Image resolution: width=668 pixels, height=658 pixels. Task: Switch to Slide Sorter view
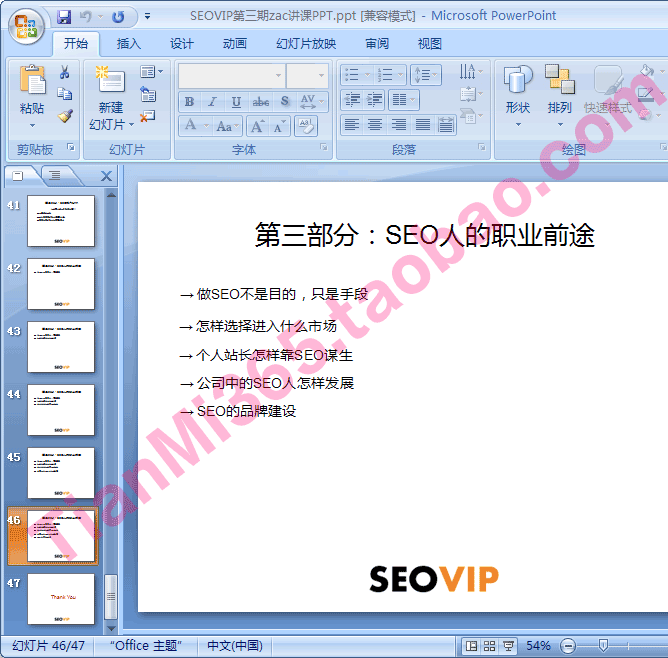(x=489, y=646)
